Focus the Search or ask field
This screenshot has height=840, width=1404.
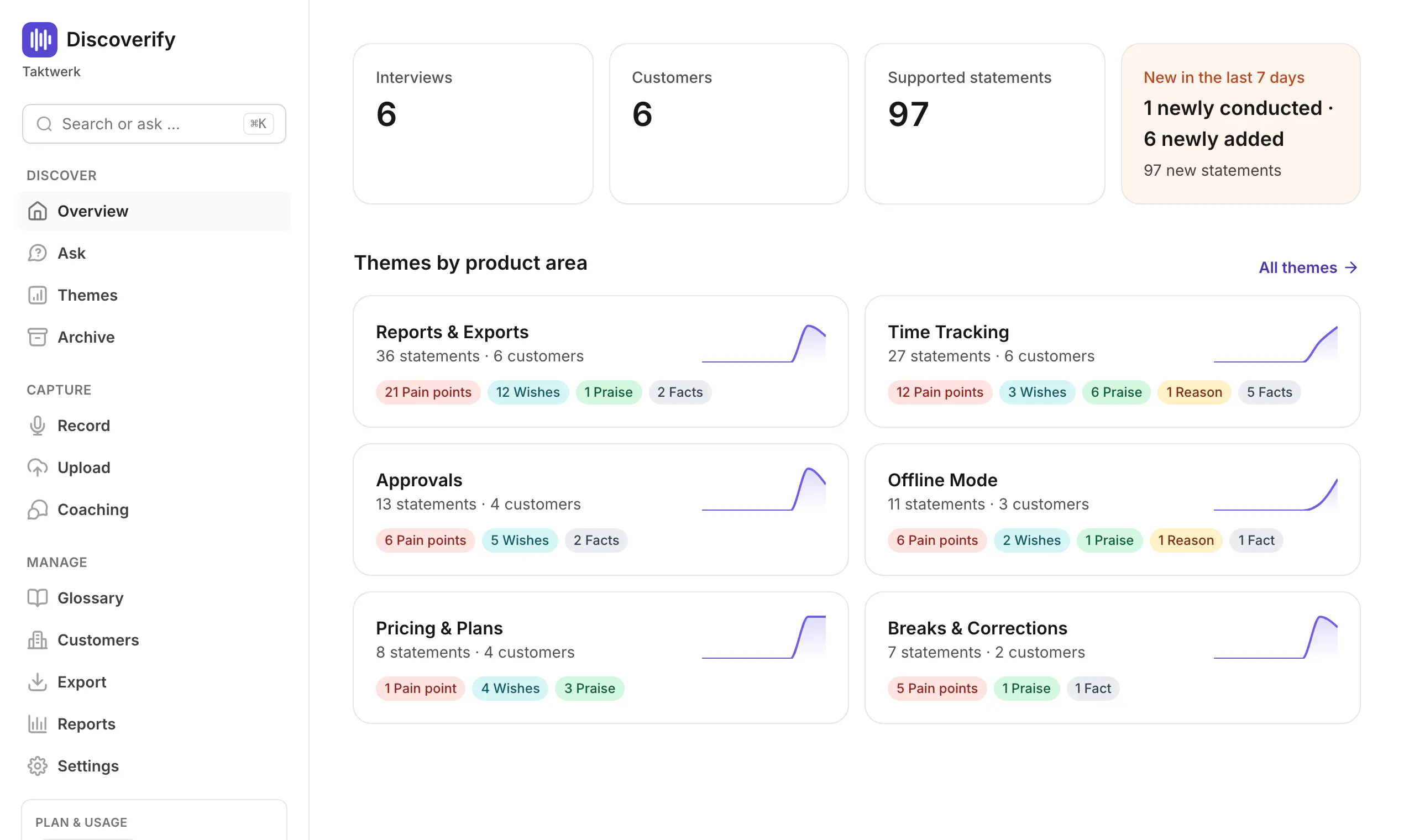coord(154,124)
